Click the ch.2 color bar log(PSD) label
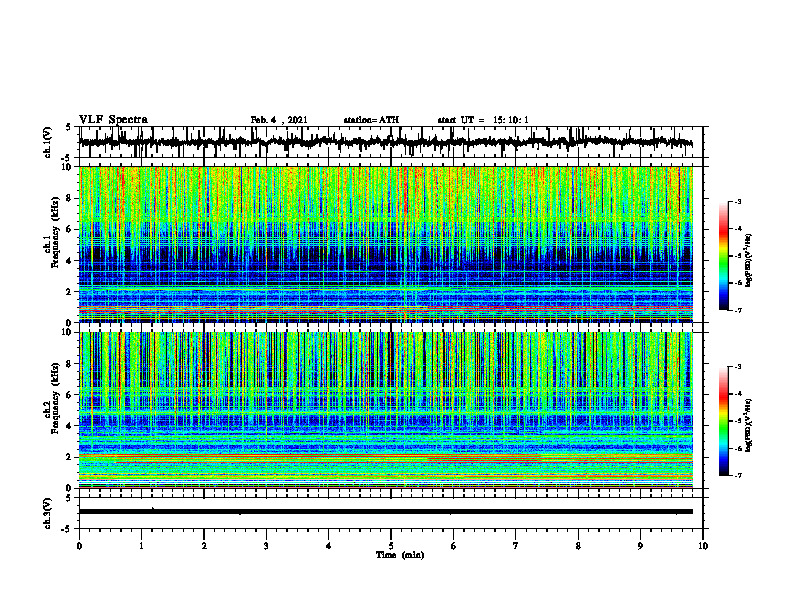 (749, 424)
